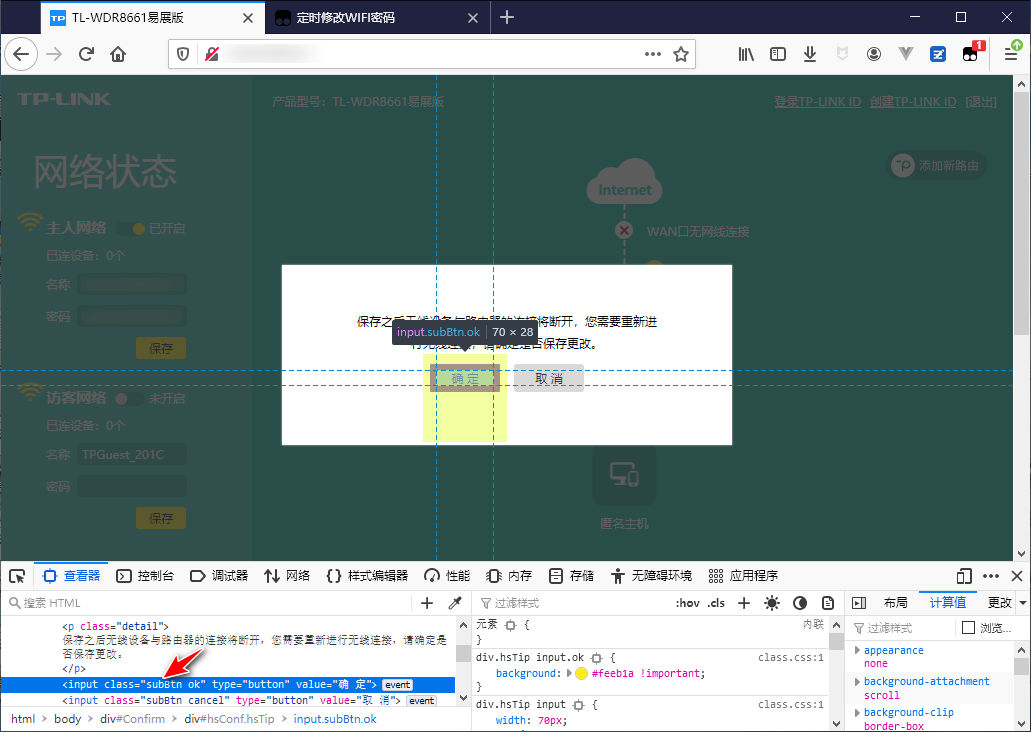Open the Tampermonkey extension icon with badge
Viewport: 1031px width, 732px height.
pyautogui.click(x=972, y=53)
